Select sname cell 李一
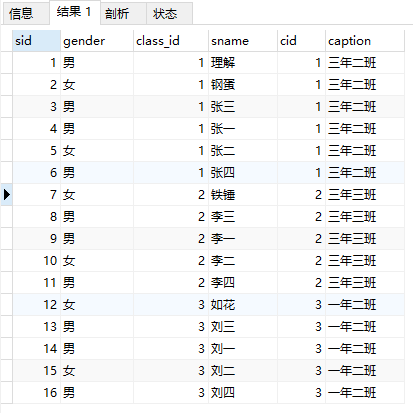The height and width of the screenshot is (413, 413). [243, 238]
